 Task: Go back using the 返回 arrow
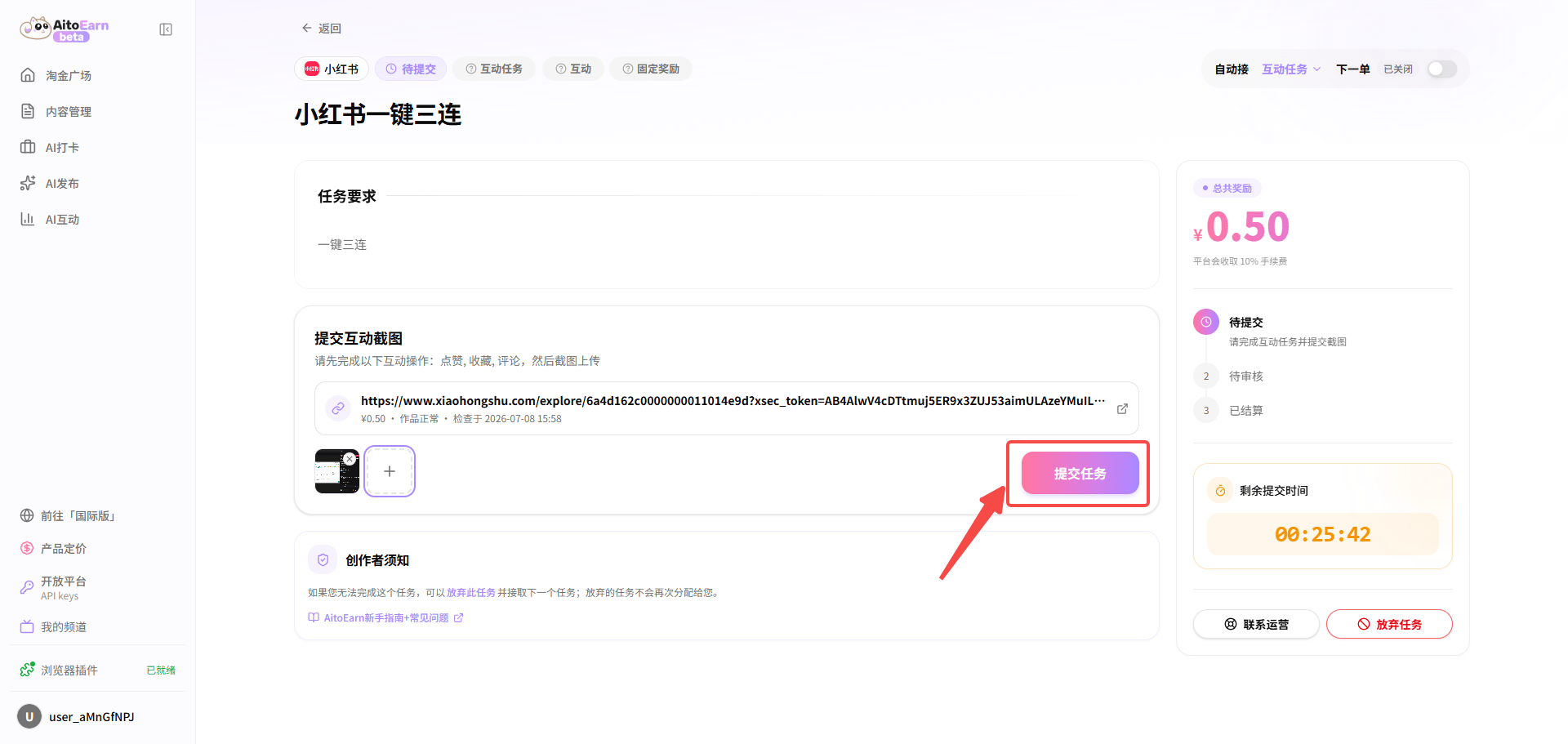[x=307, y=28]
